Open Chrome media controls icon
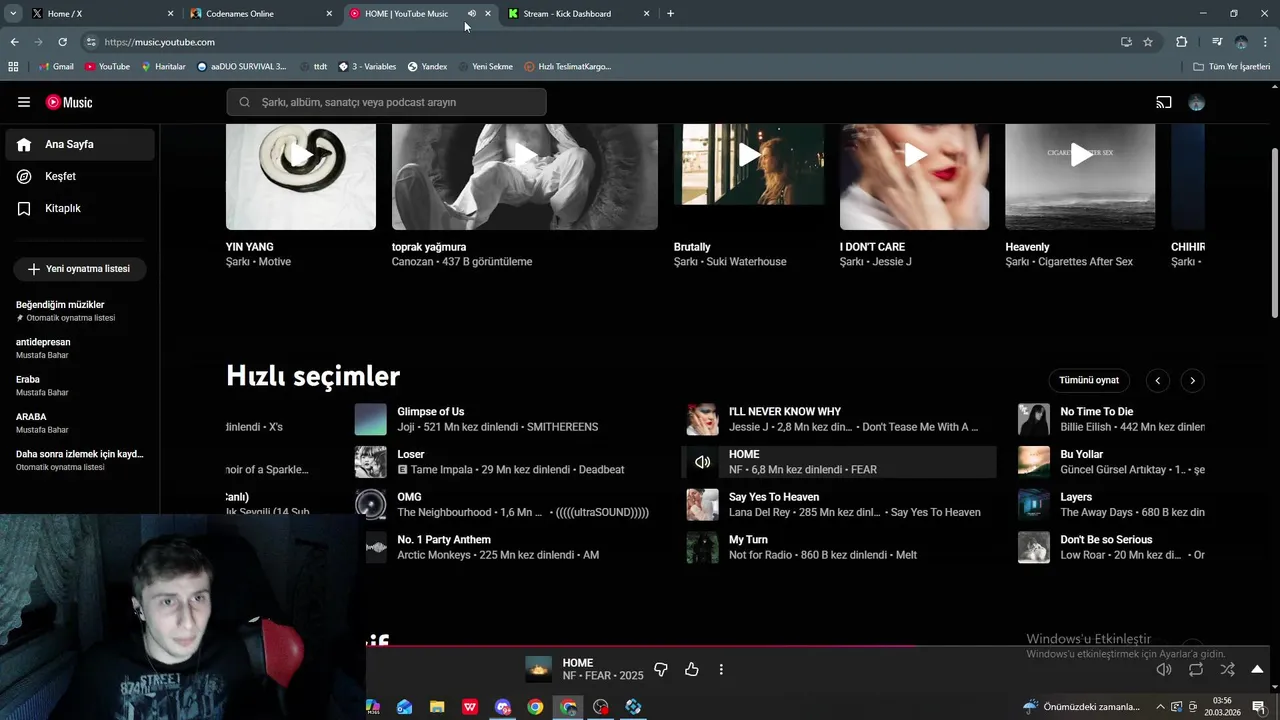Viewport: 1280px width, 720px height. (1217, 42)
